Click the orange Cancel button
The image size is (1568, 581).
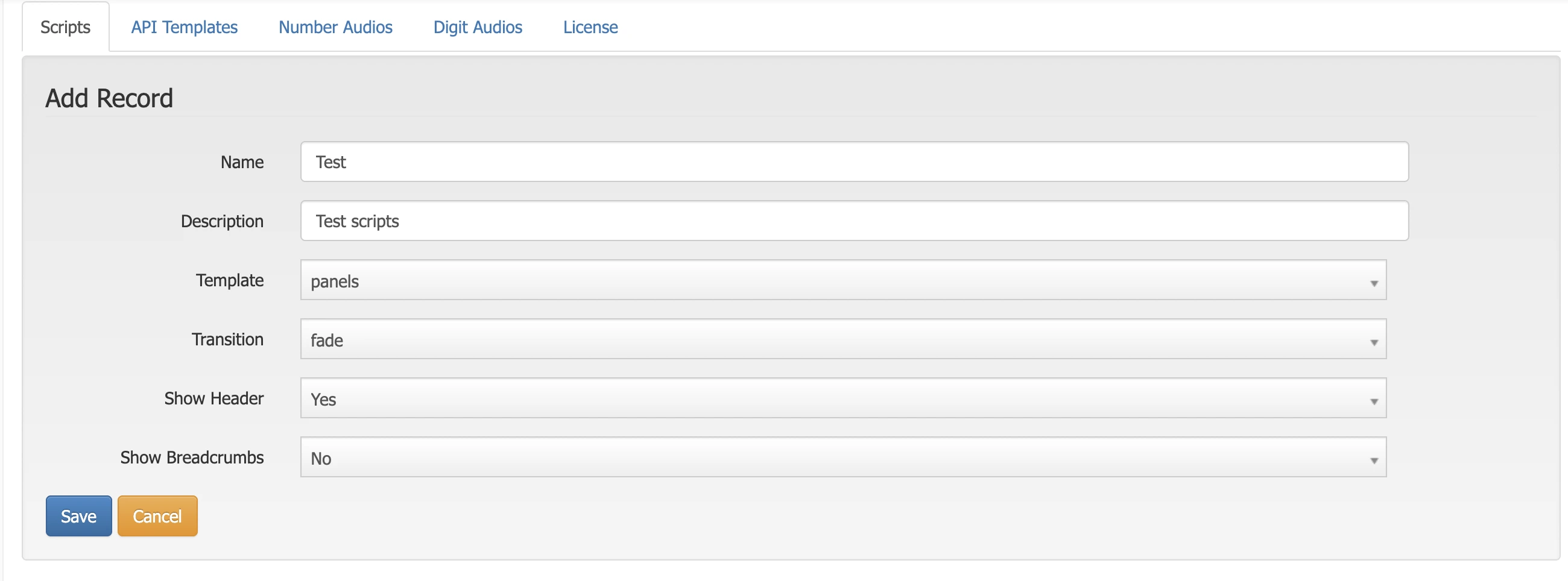[x=157, y=516]
